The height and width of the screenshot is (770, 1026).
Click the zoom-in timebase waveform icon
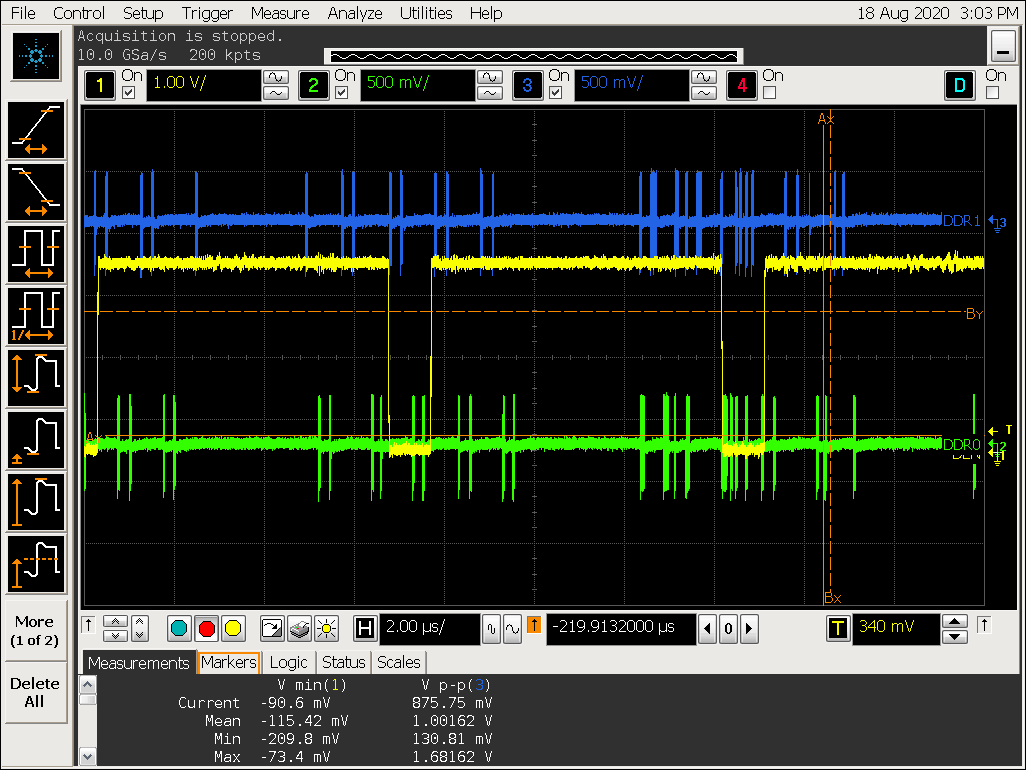(512, 629)
